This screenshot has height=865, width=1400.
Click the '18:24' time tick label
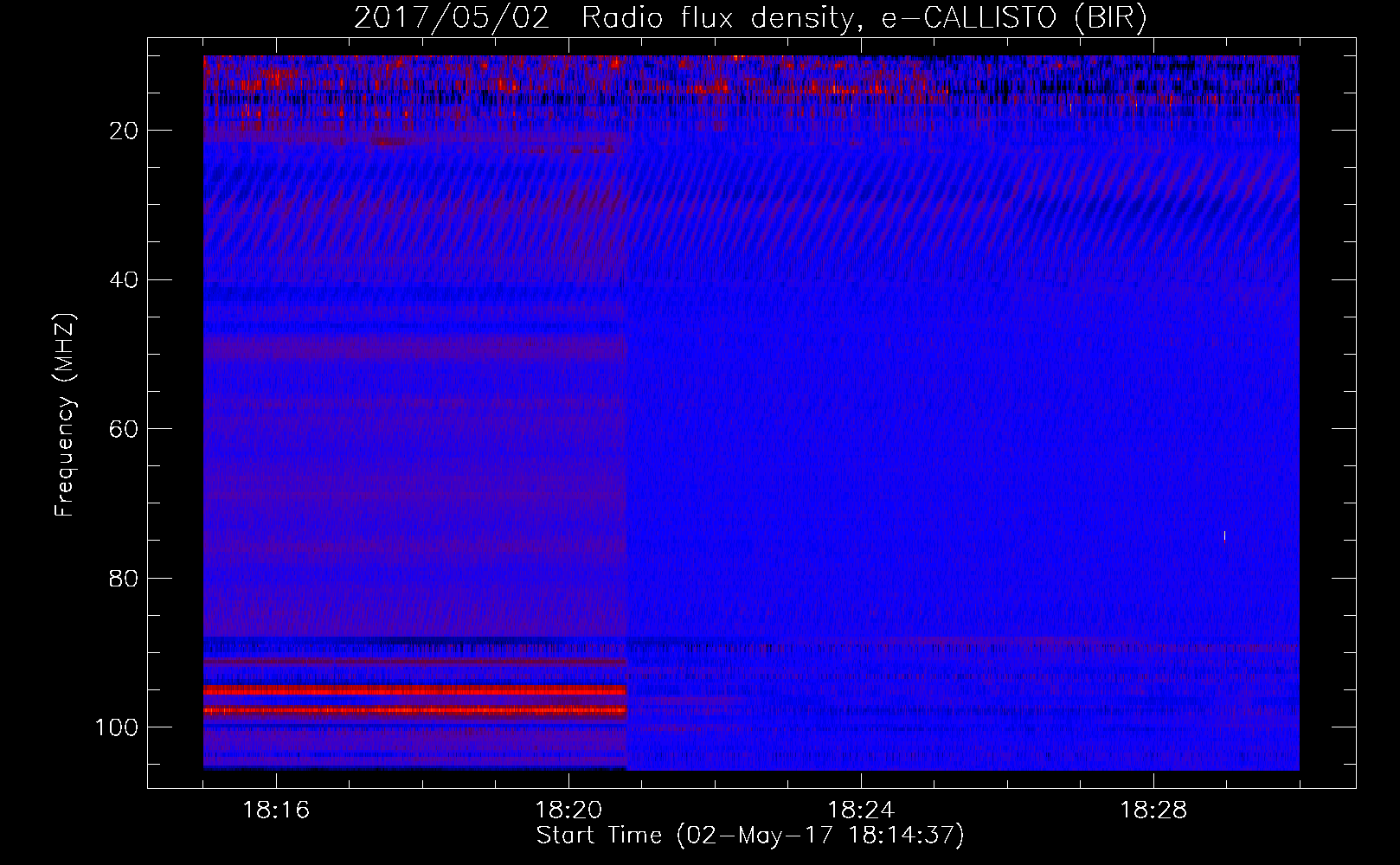coord(861,811)
